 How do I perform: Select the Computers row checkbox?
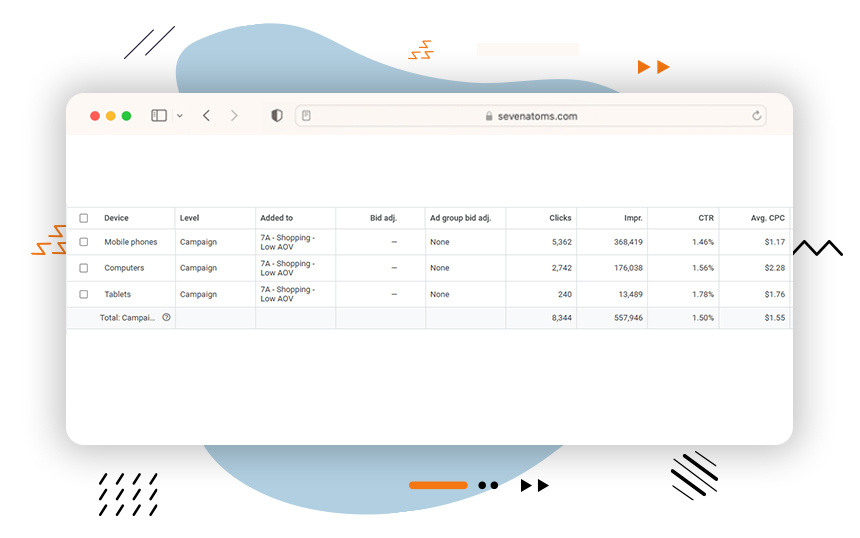click(x=84, y=268)
